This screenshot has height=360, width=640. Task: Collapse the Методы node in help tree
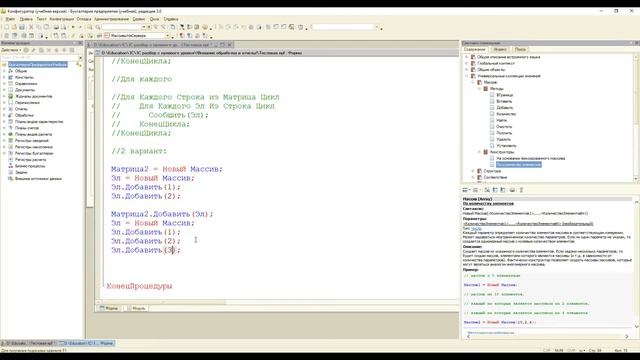pos(479,89)
